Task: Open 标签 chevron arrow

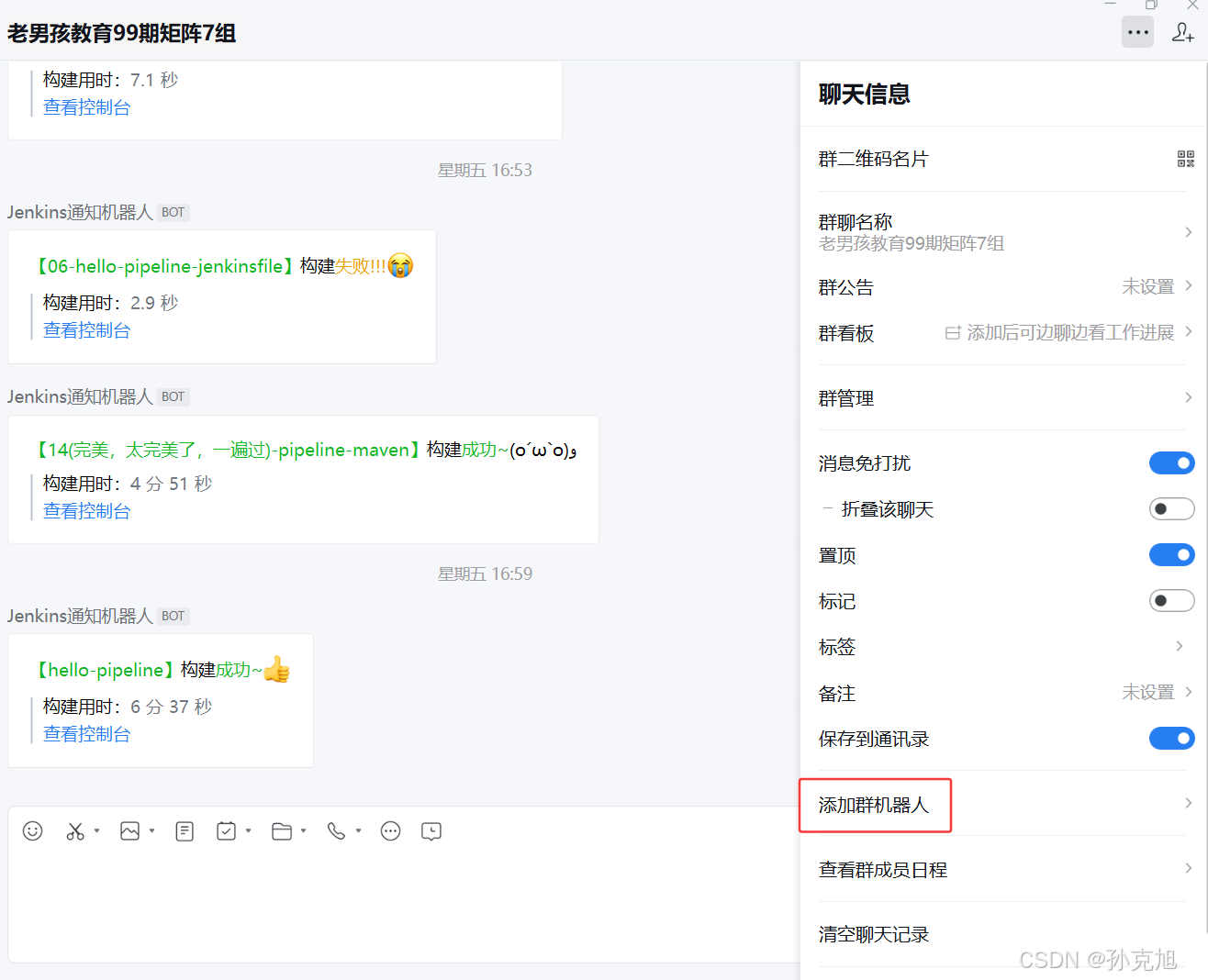Action: [1180, 647]
